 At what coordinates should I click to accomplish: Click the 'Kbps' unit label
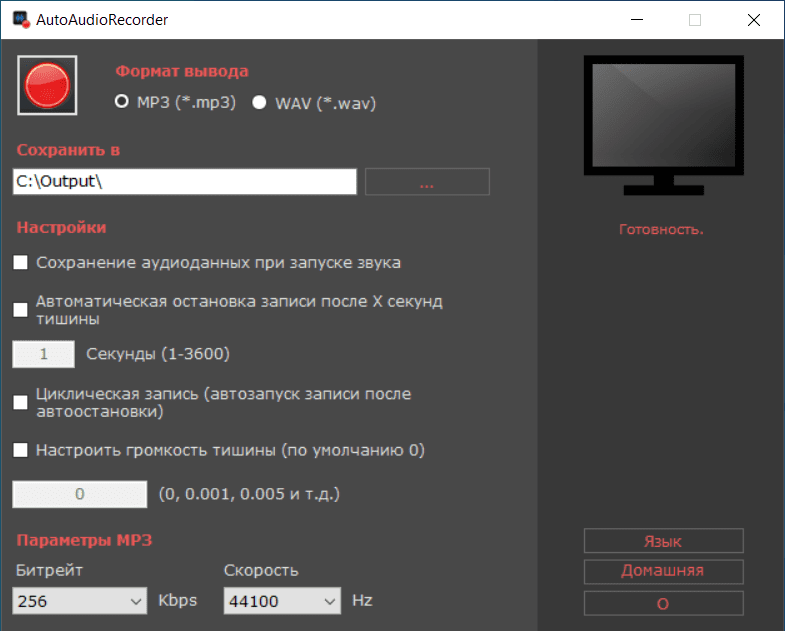click(x=178, y=600)
